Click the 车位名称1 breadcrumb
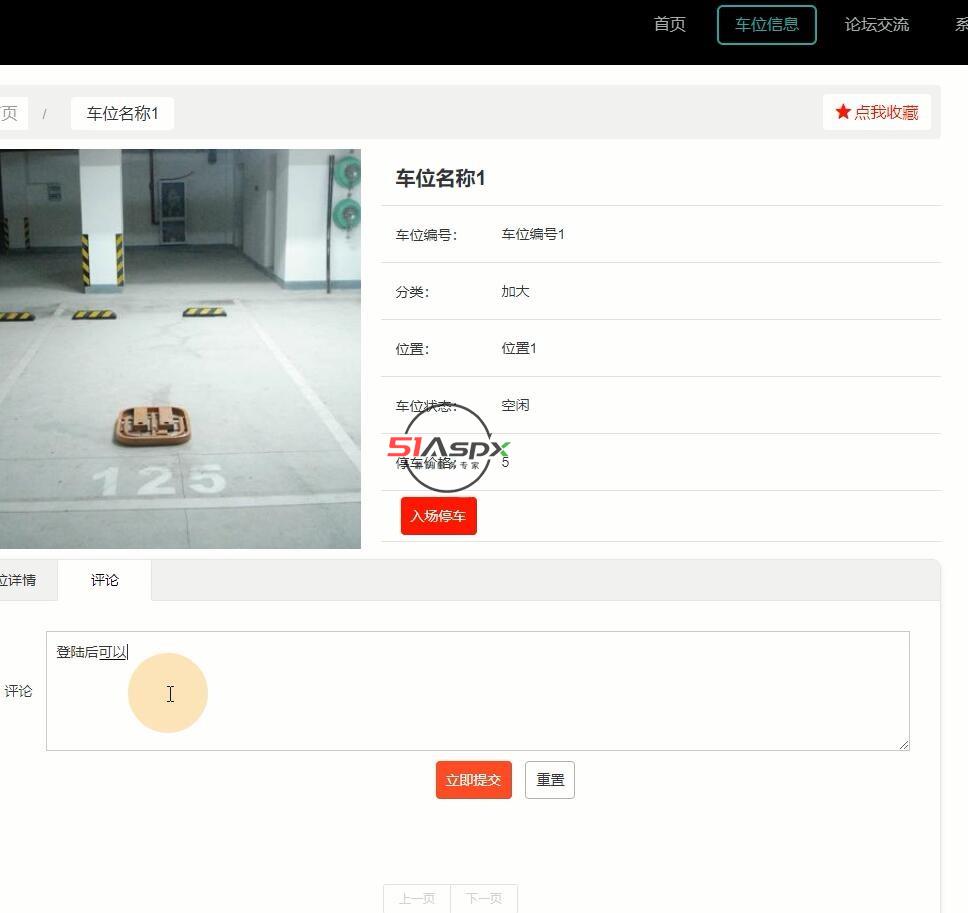Image resolution: width=968 pixels, height=913 pixels. (122, 114)
